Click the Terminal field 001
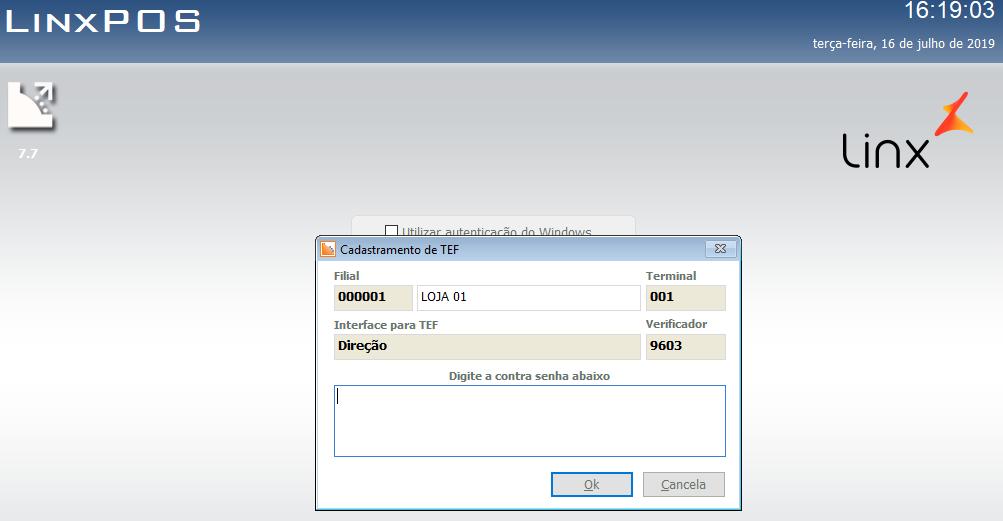Image resolution: width=1003 pixels, height=521 pixels. 686,298
